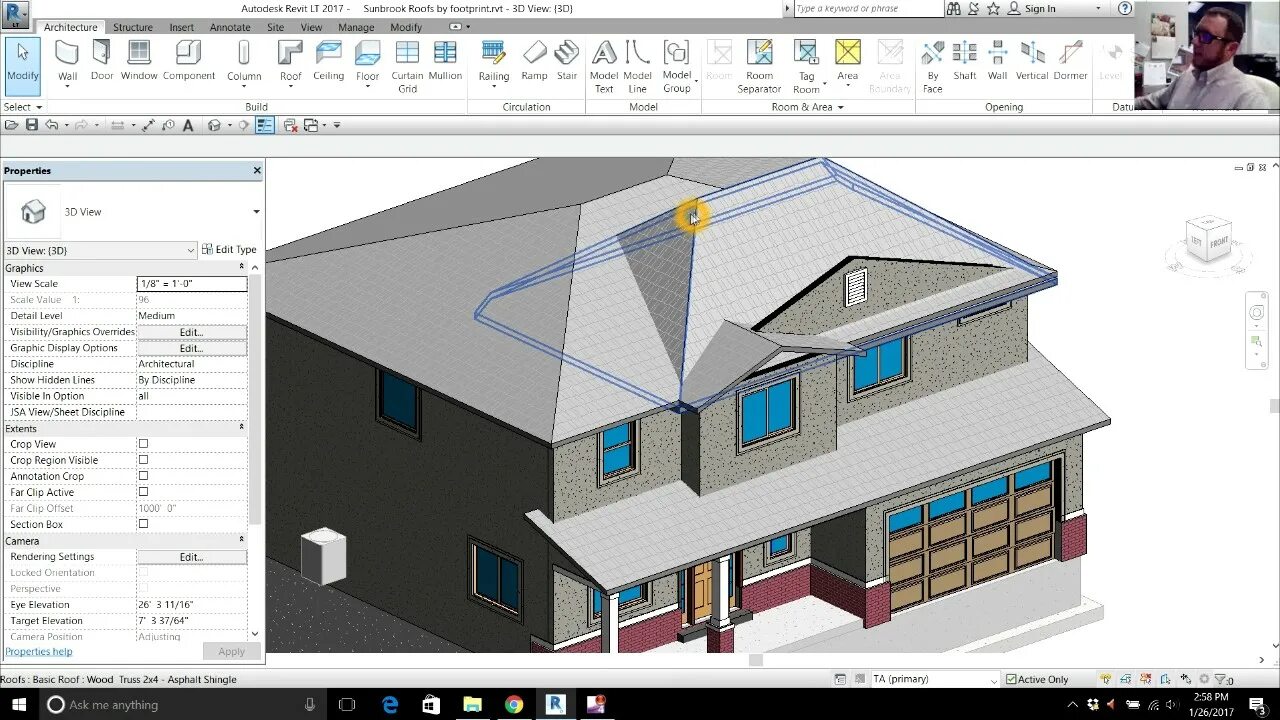Select the Dormer opening tool
Image resolution: width=1280 pixels, height=720 pixels.
[x=1070, y=60]
